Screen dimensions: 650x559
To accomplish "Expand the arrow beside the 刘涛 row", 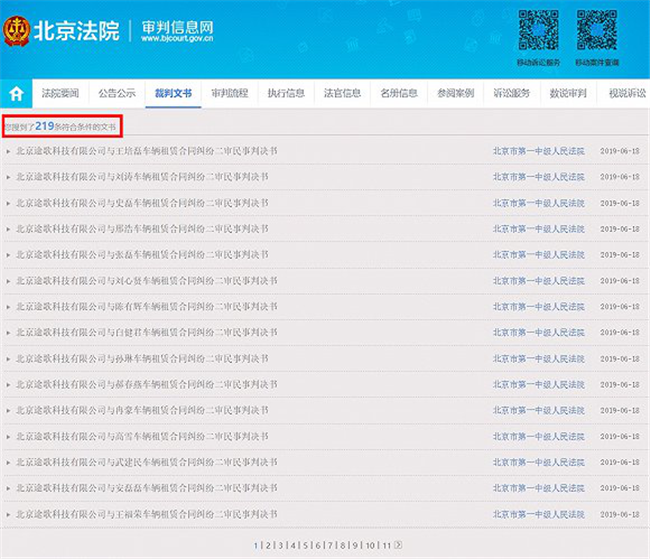I will [8, 177].
